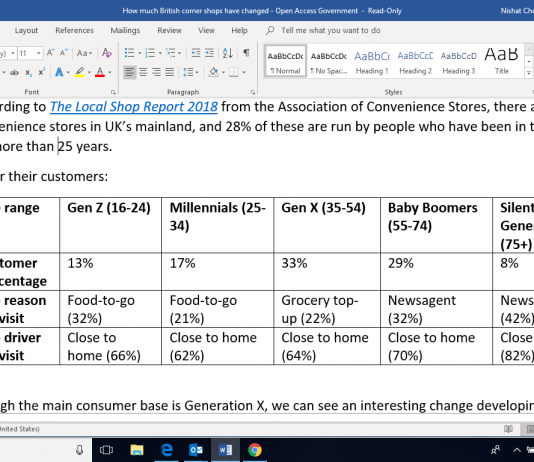Insert multilevel list
This screenshot has width=534, height=462.
171,53
